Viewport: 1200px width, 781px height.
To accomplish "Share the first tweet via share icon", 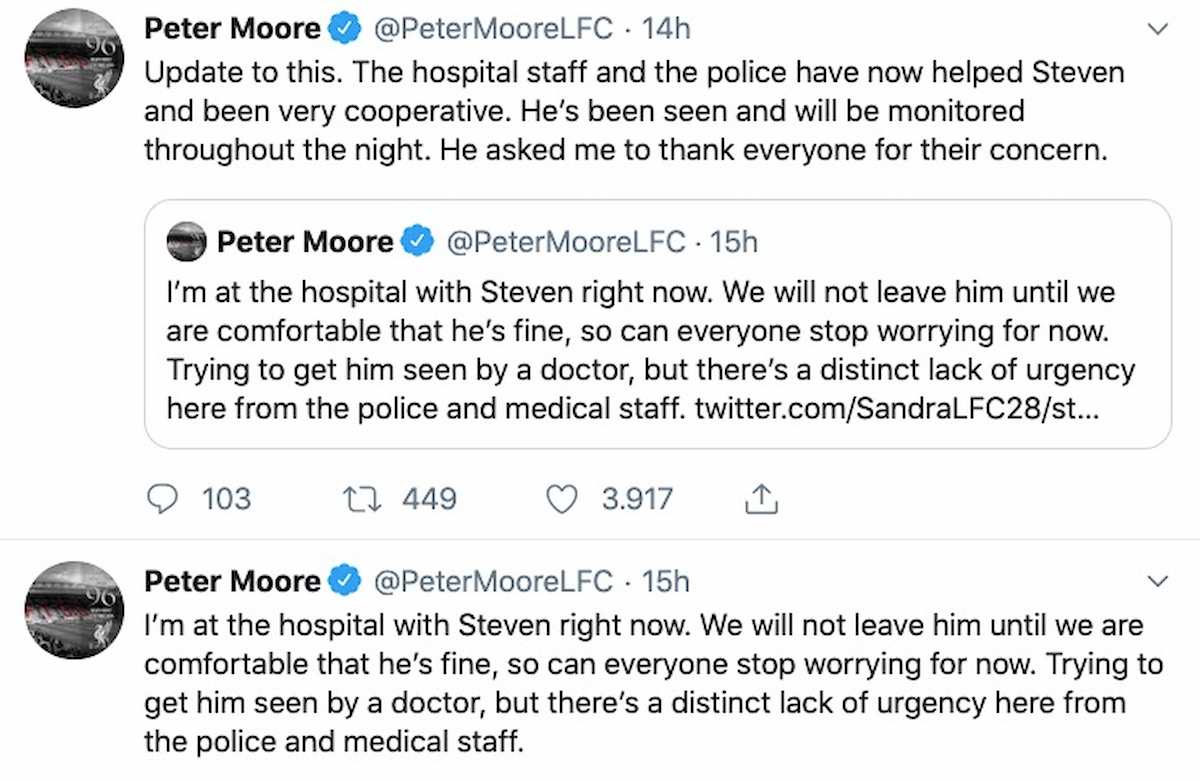I will pos(762,498).
